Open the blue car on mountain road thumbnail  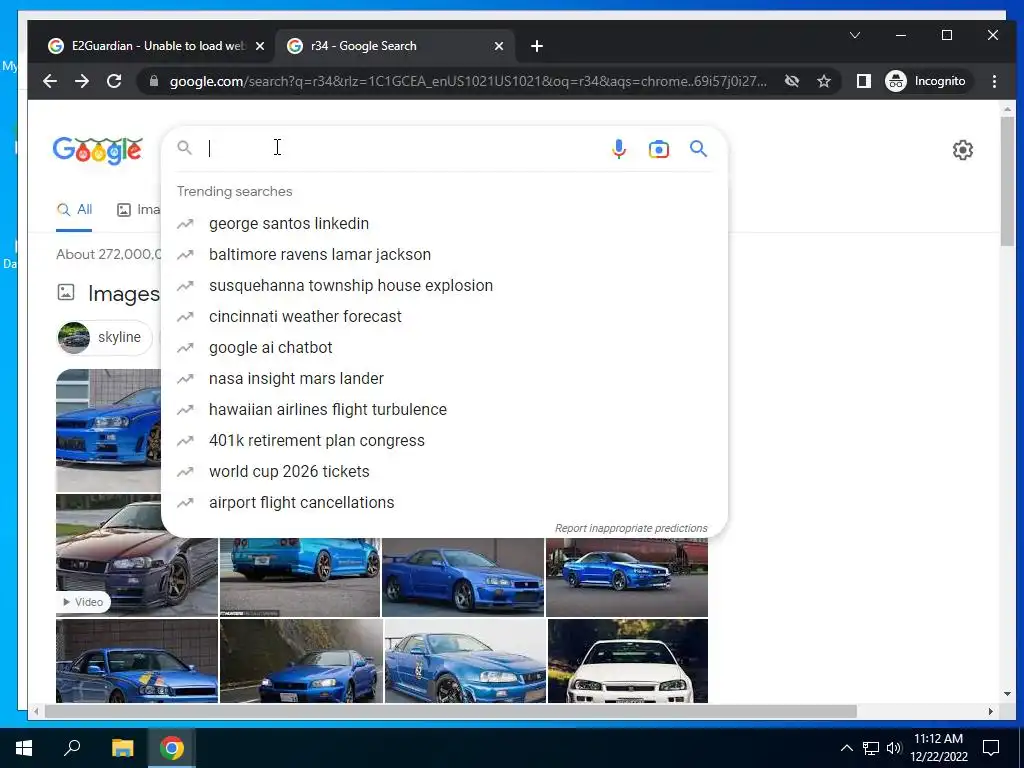(x=301, y=661)
